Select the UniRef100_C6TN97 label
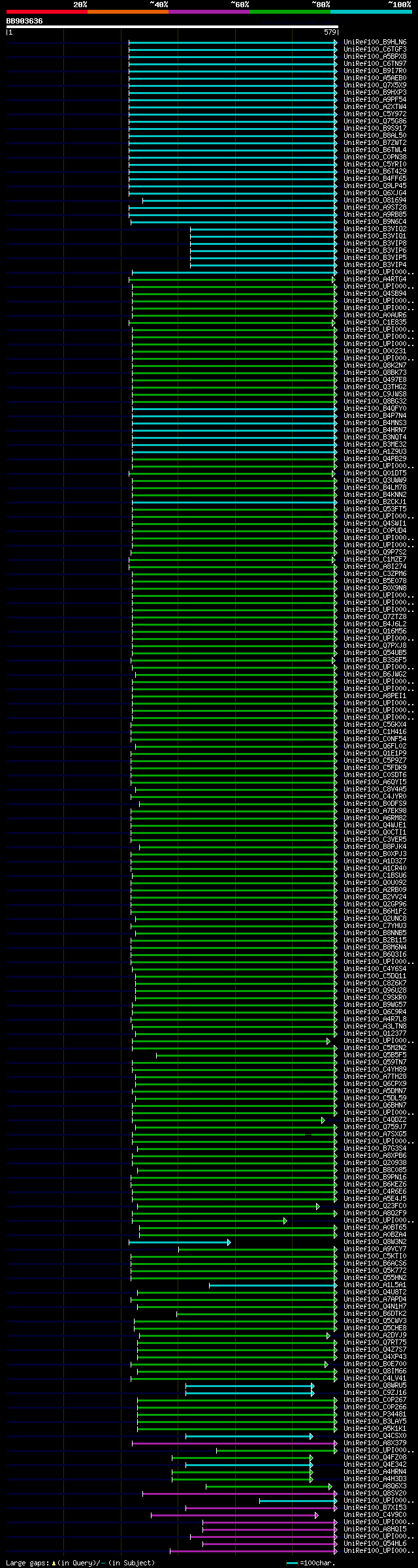Viewport: 418px width, 1568px height. pyautogui.click(x=375, y=64)
